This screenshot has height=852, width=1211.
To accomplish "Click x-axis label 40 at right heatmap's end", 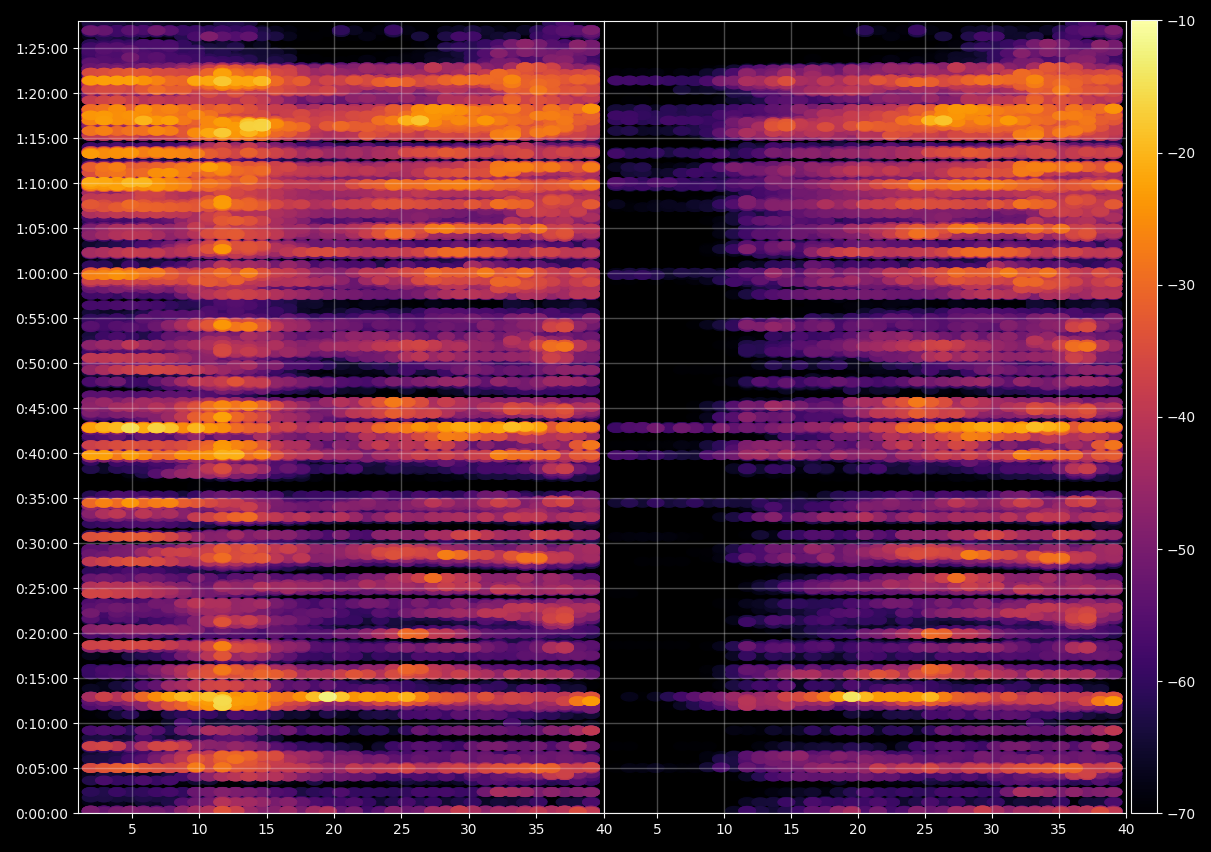I will (1126, 829).
